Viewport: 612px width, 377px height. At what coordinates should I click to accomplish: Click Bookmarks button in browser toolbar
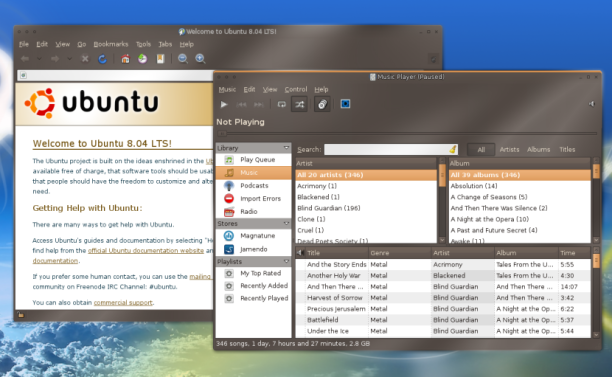tap(160, 59)
